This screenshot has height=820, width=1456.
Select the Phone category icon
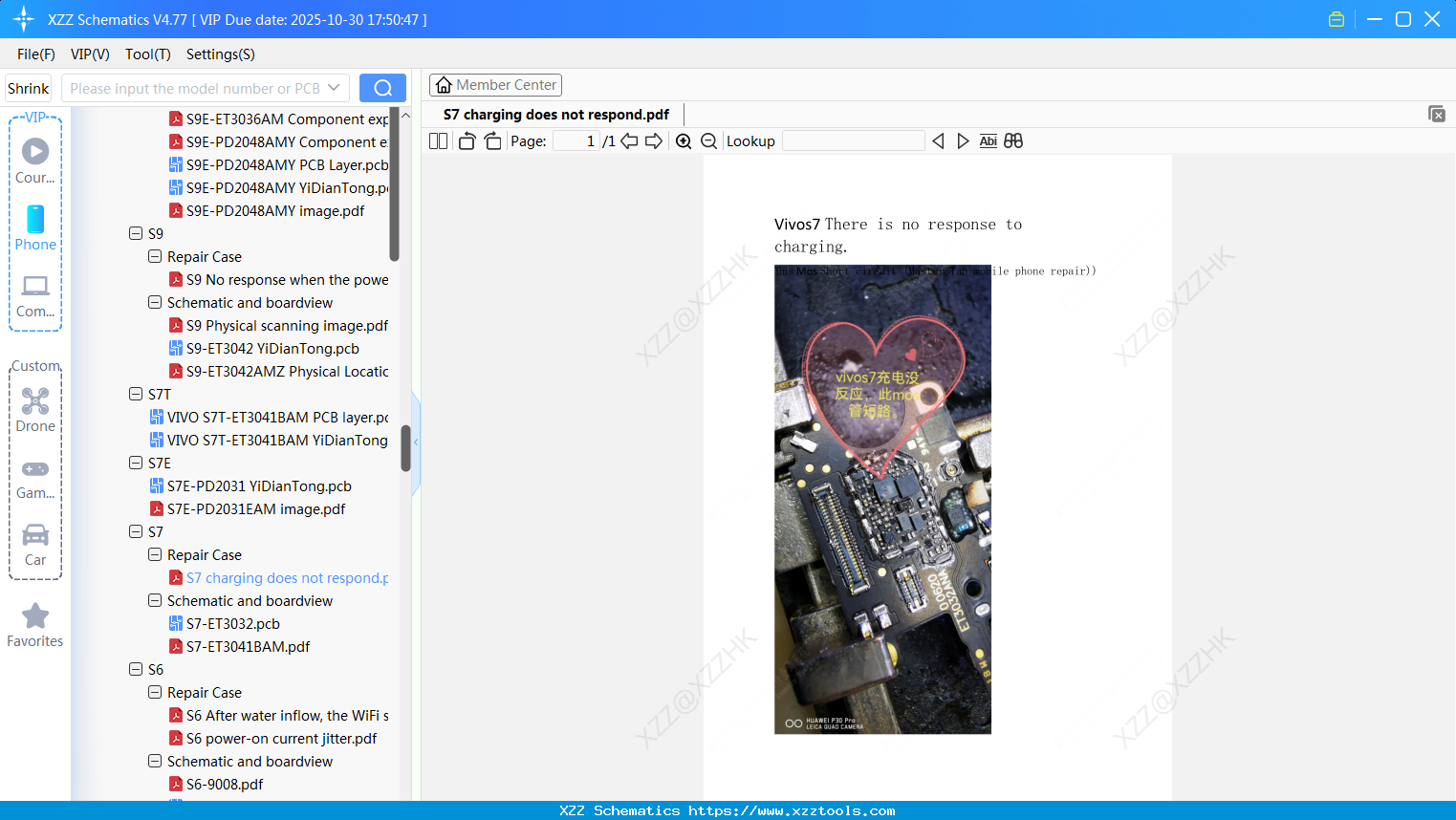35,227
